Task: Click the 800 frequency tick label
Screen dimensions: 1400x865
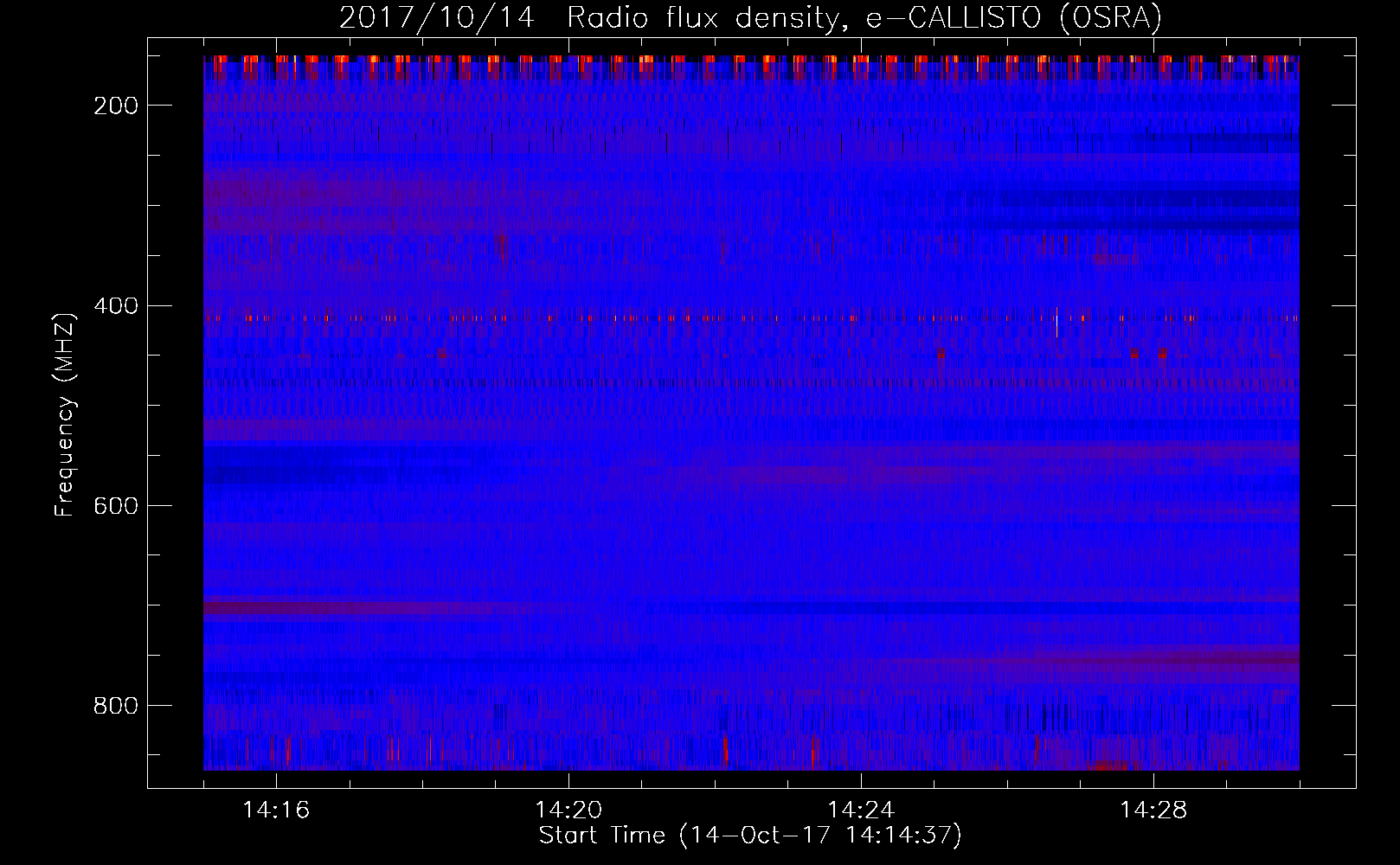Action: [x=115, y=706]
